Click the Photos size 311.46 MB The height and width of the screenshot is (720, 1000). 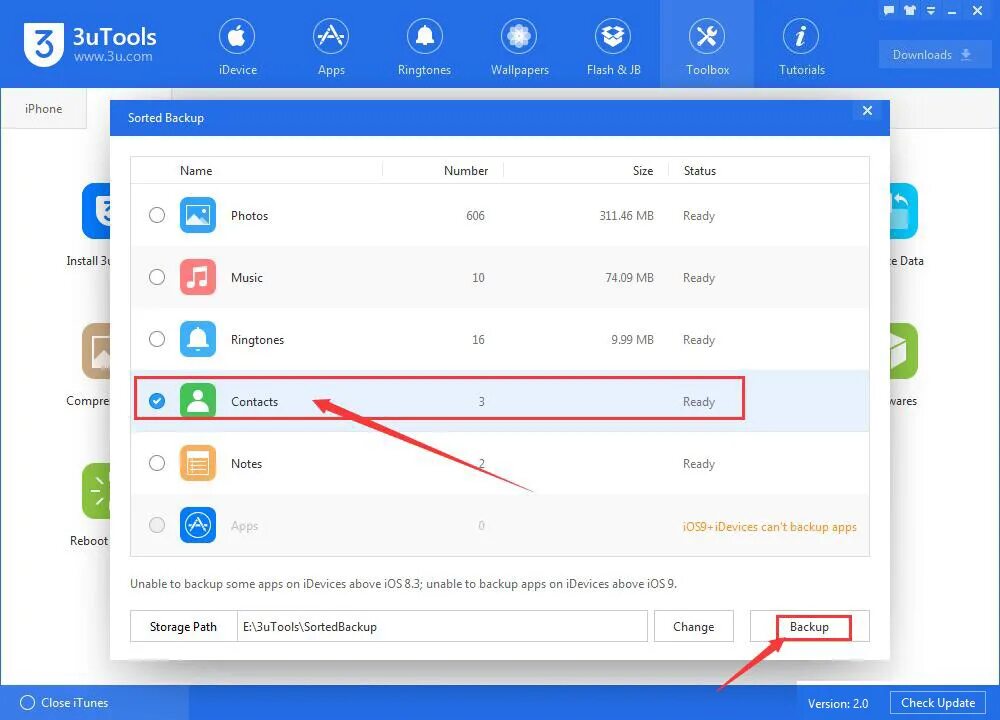[x=626, y=216]
